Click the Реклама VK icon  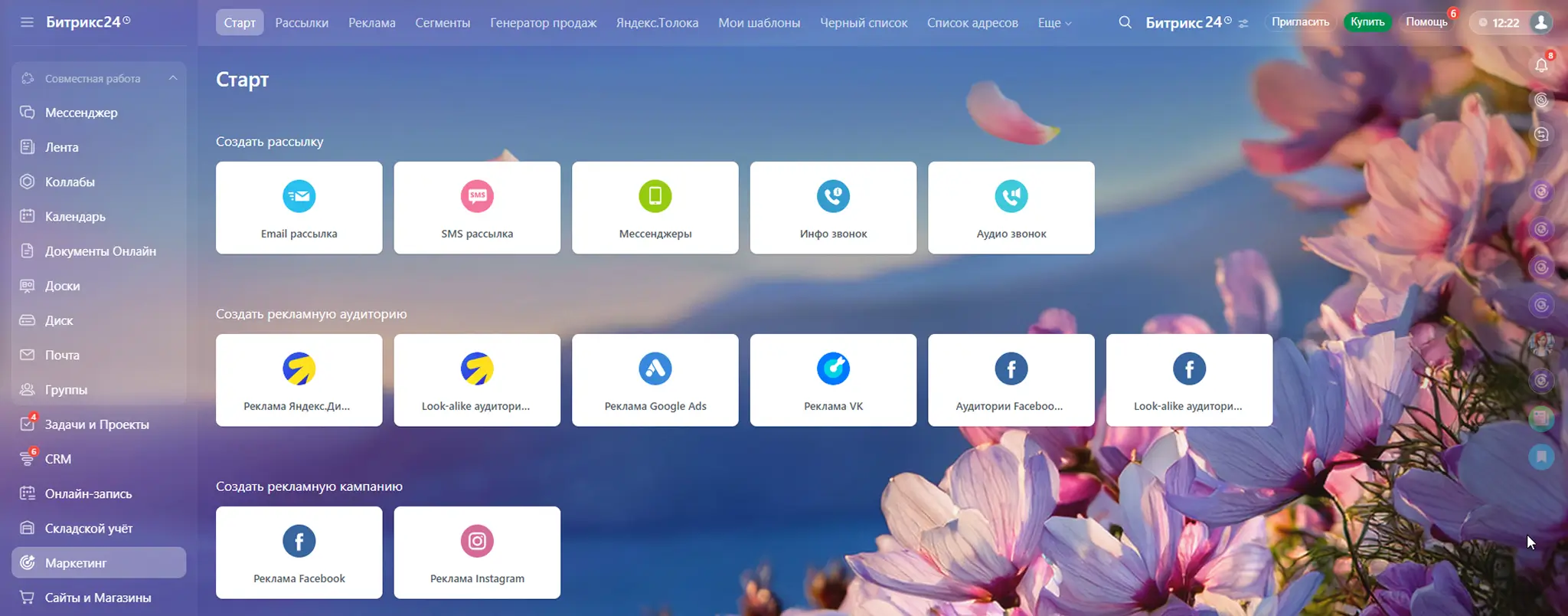click(833, 369)
